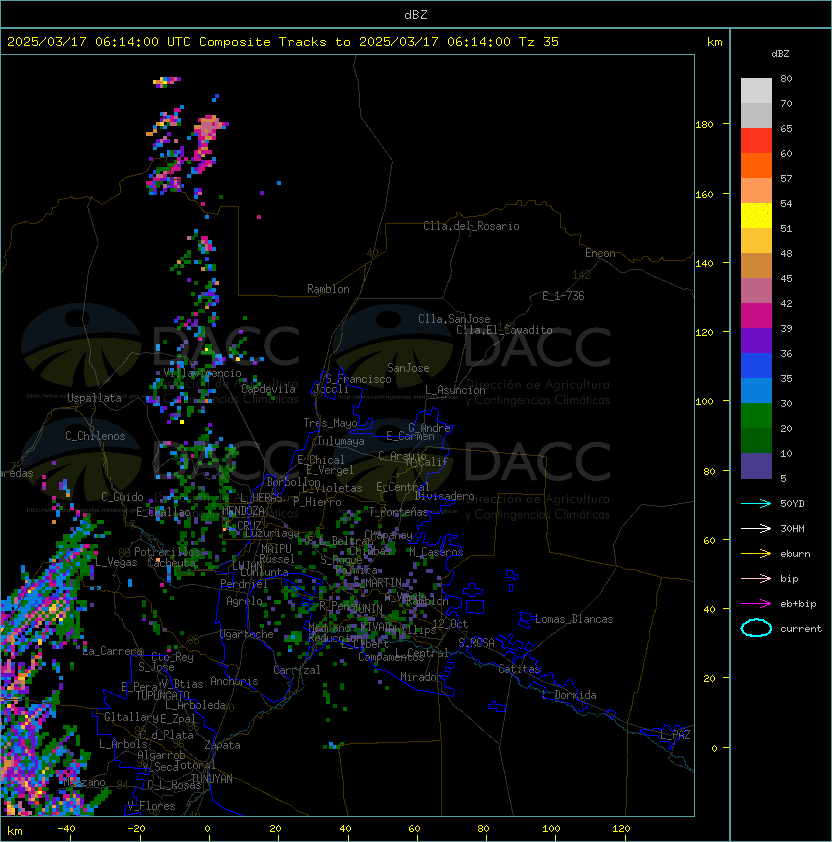Click the -40 tick on bottom axis
The width and height of the screenshot is (832, 842).
tap(66, 829)
